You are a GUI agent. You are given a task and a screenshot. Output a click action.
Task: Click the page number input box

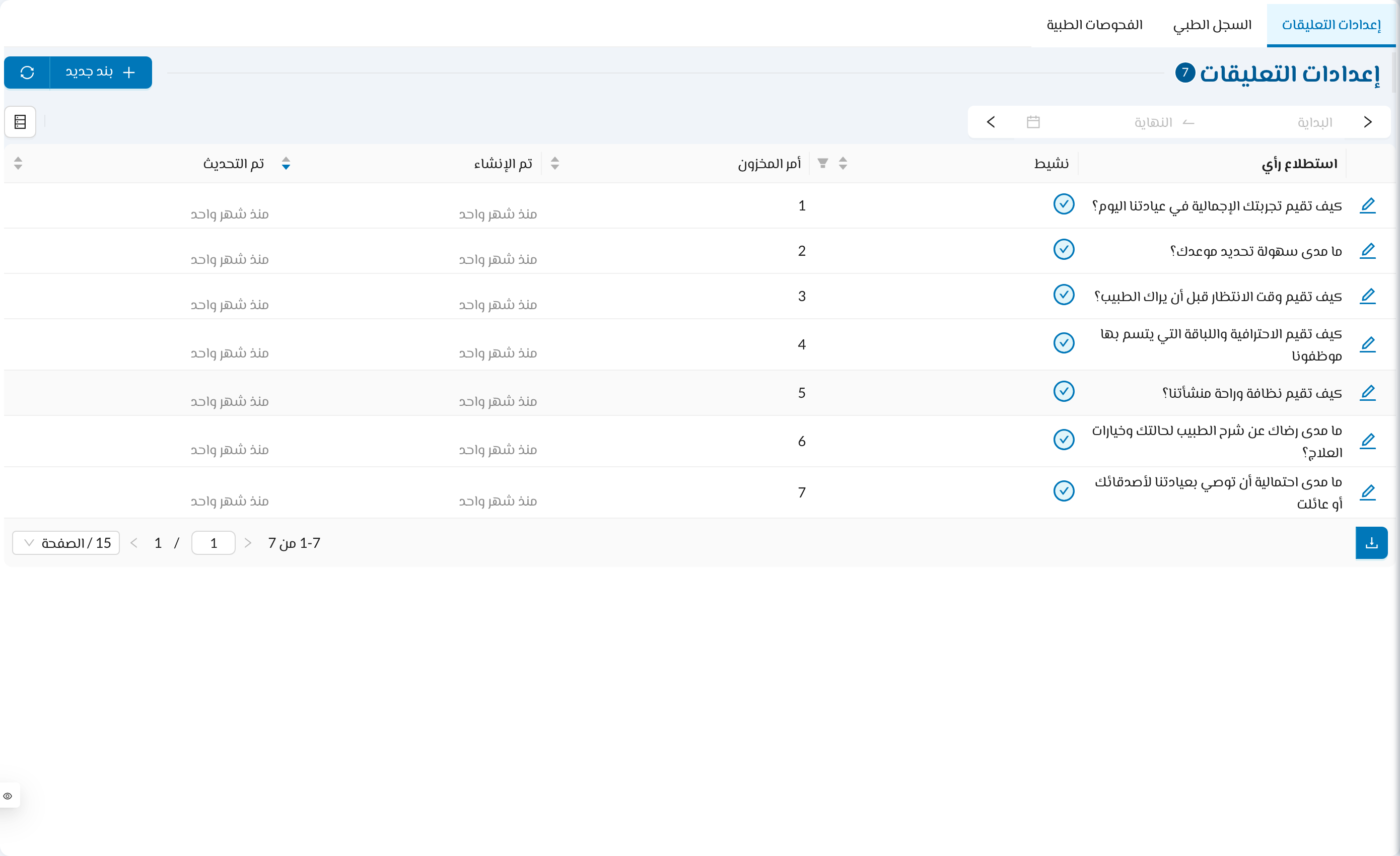pyautogui.click(x=214, y=543)
